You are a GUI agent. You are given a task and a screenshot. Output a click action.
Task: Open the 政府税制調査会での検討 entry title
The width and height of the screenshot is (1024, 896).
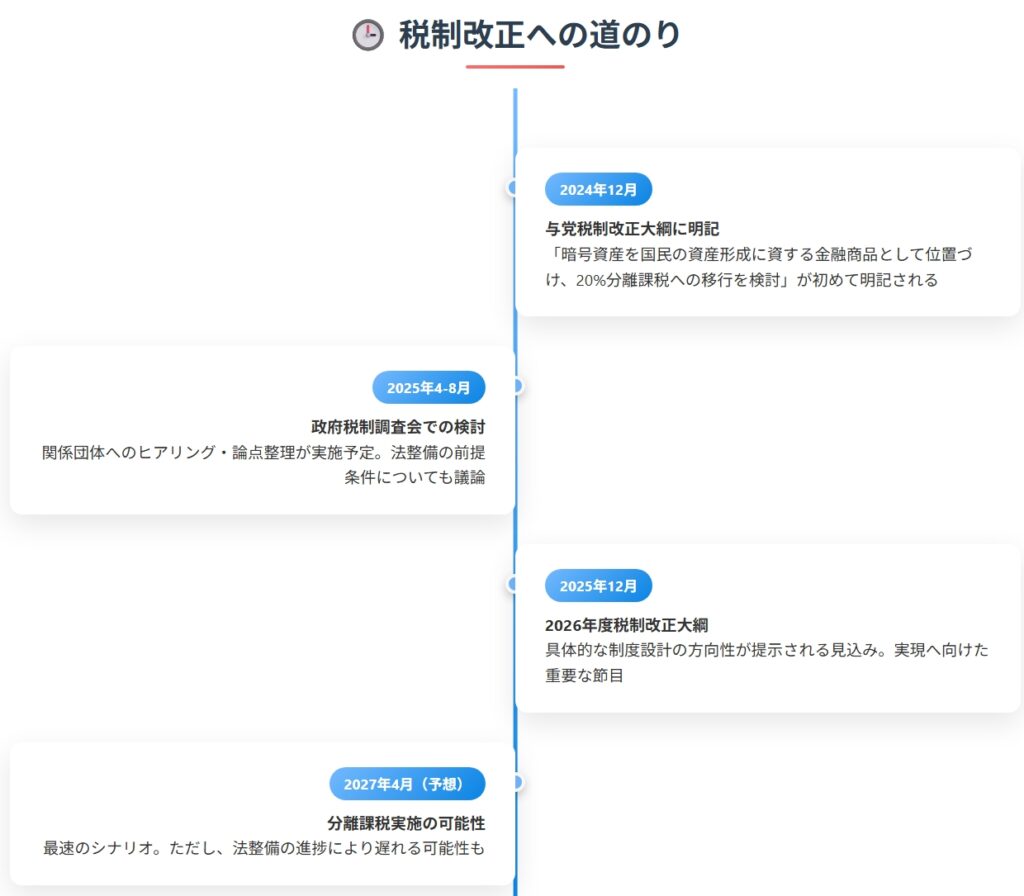(x=398, y=426)
